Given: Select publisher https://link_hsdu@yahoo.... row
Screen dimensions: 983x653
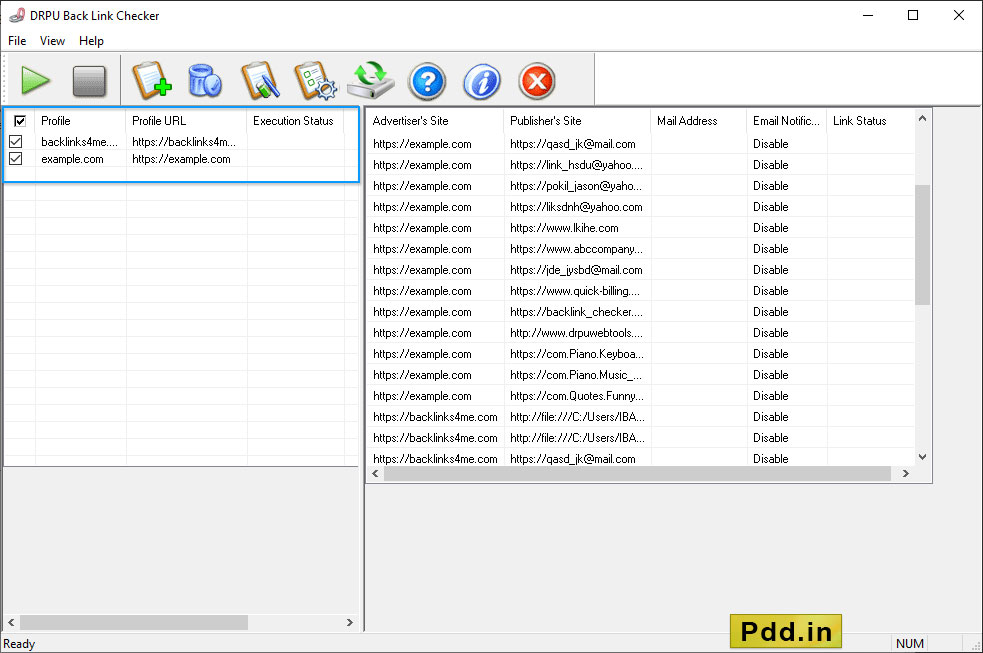Looking at the screenshot, I should pos(576,165).
